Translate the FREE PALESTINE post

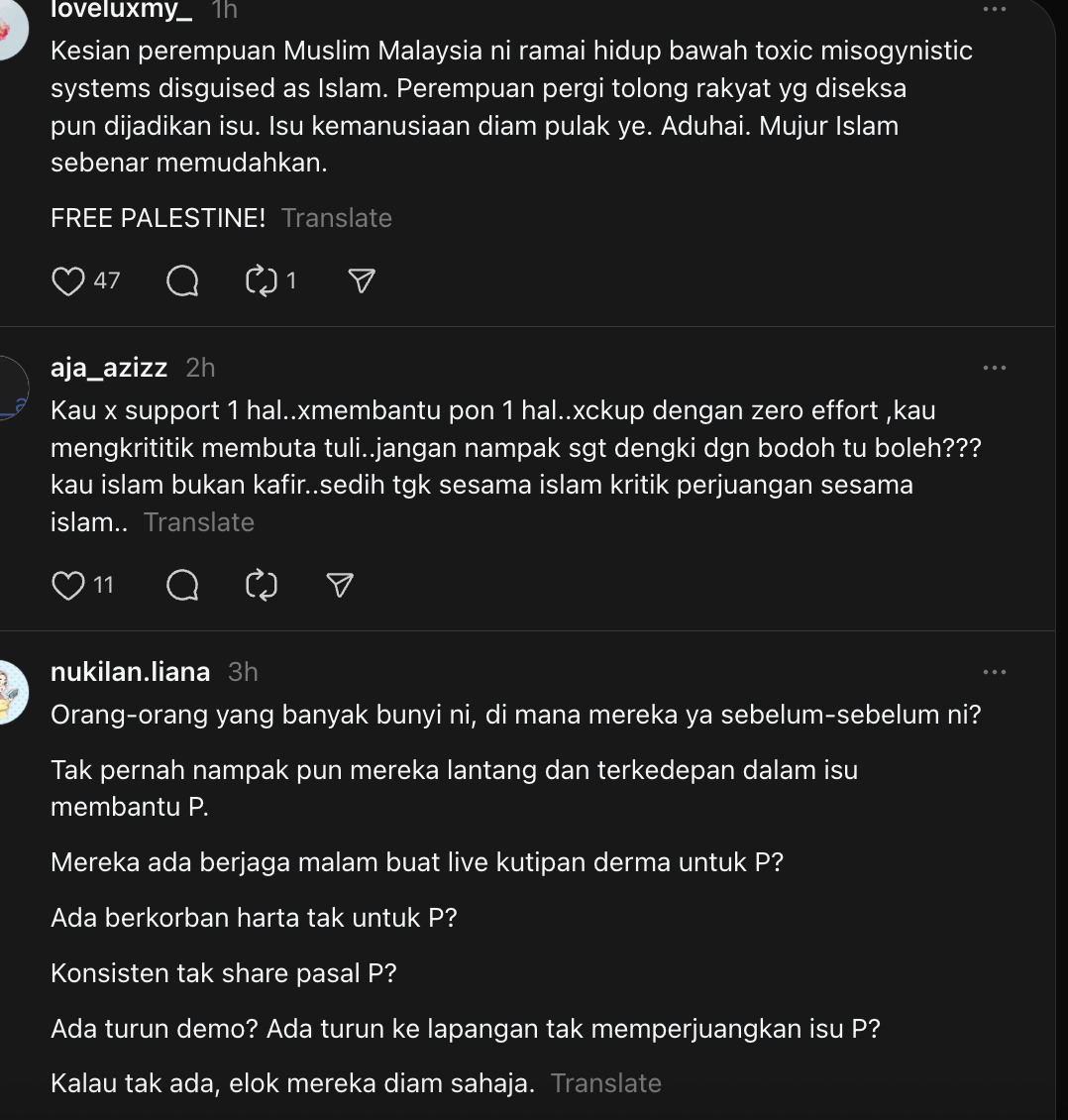pos(336,218)
